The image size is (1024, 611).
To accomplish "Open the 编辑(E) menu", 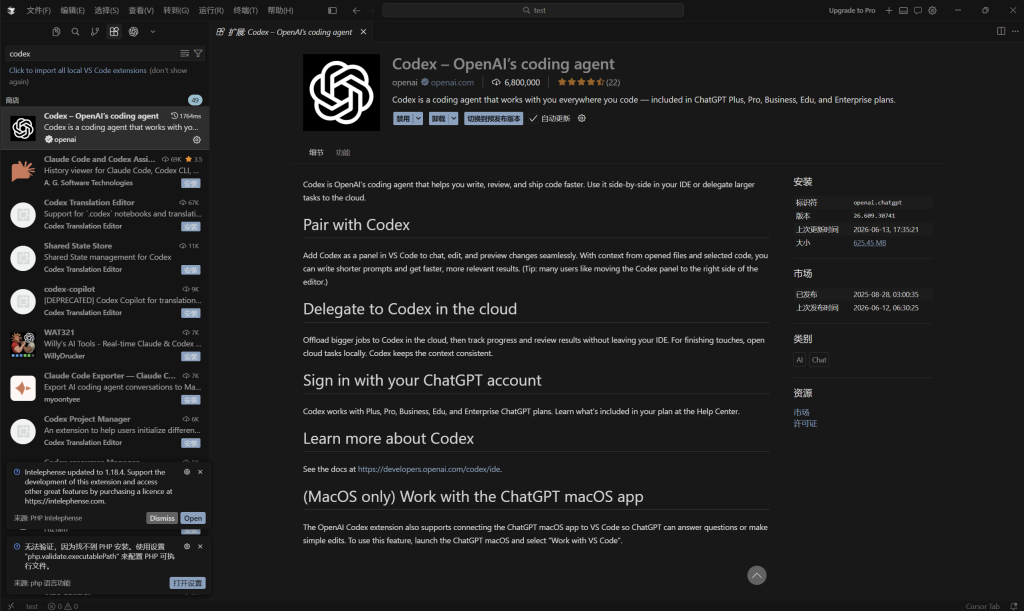I will tap(72, 10).
